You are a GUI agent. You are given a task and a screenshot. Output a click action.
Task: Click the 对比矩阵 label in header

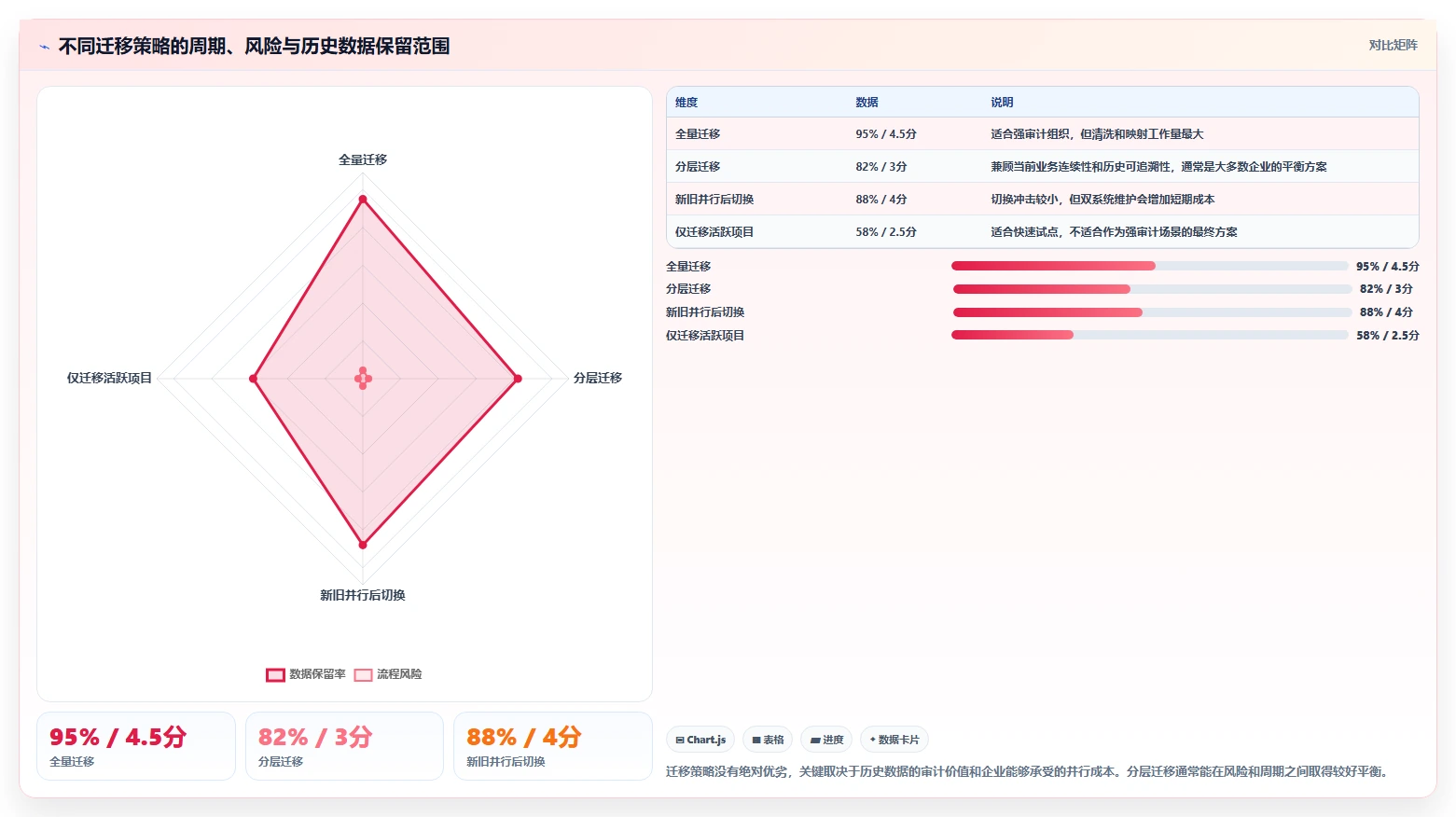[1393, 45]
